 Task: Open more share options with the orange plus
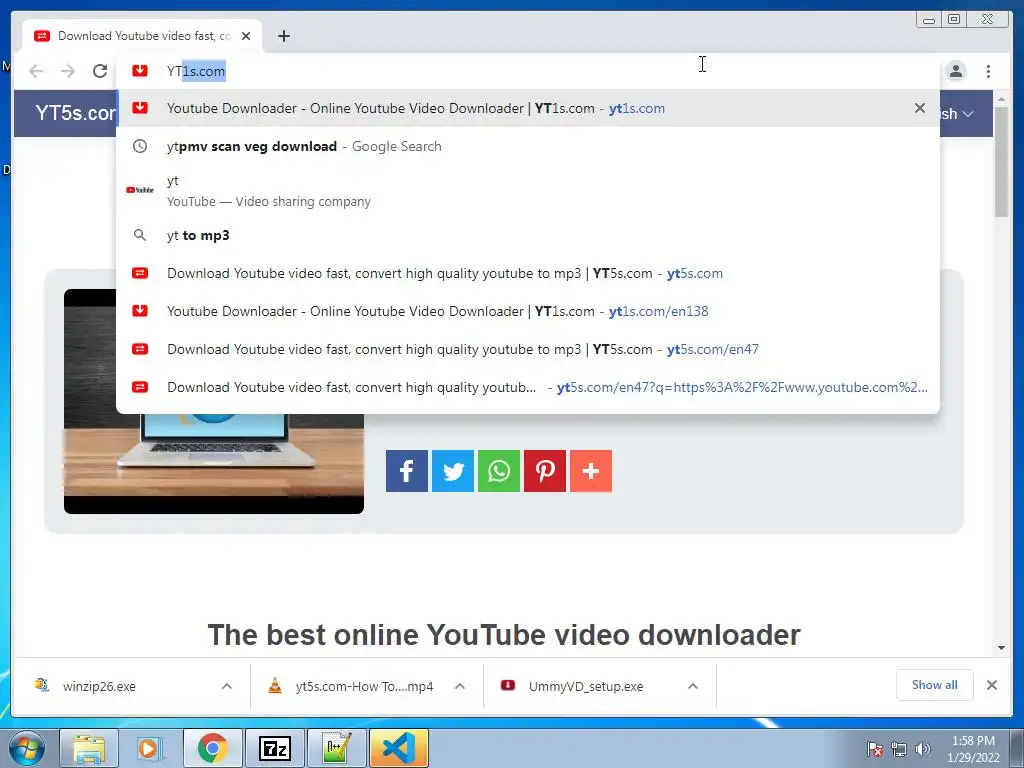point(591,471)
